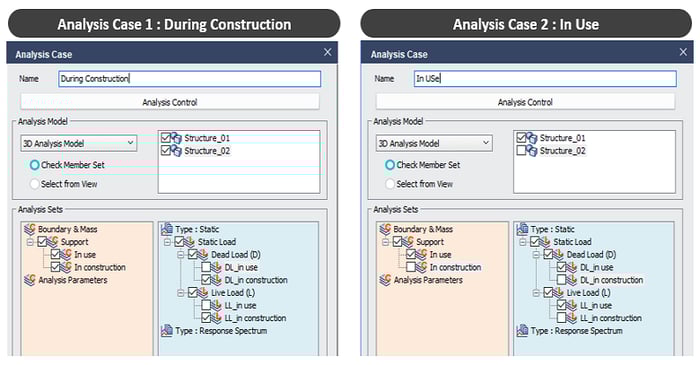Select LL_in construction item in left dialog
Viewport: 700px width, 365px height.
pyautogui.click(x=255, y=318)
